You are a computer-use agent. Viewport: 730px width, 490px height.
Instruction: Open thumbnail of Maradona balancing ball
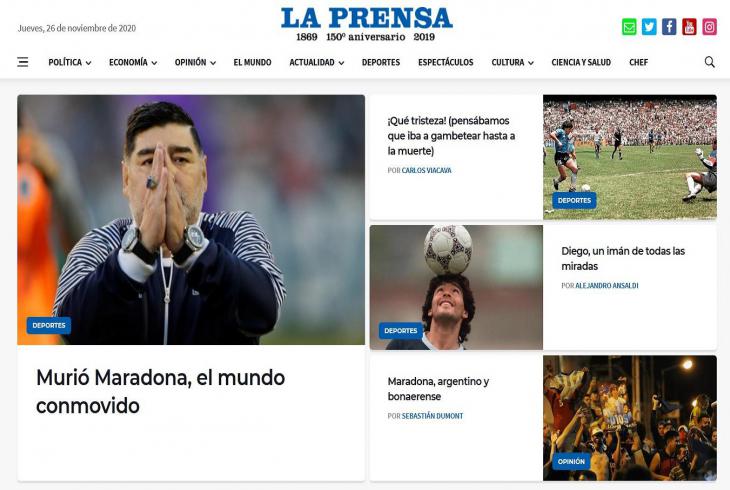click(x=456, y=287)
